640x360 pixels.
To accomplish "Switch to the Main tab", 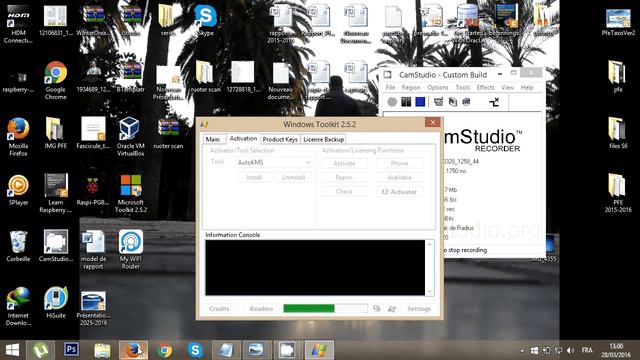I will 212,139.
